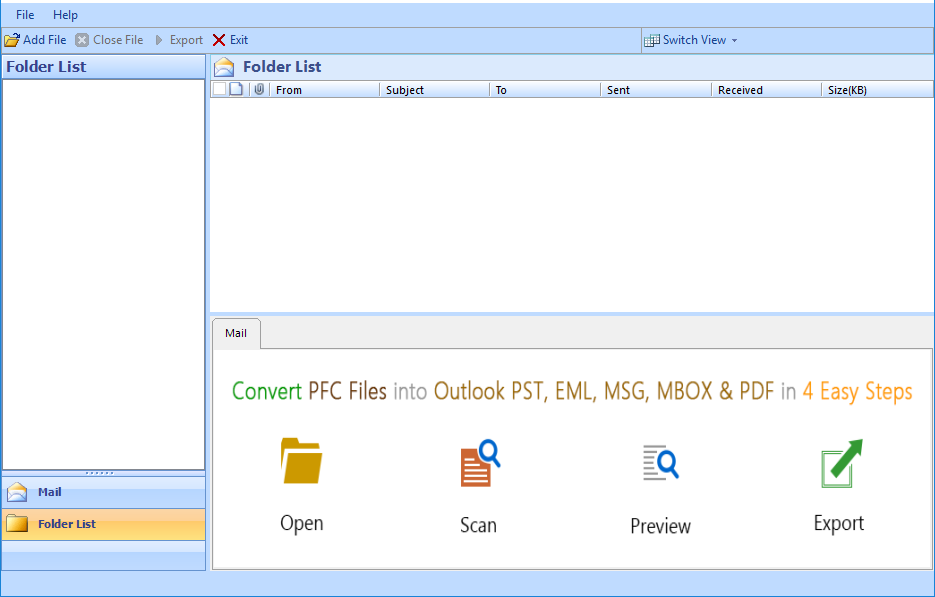Open the Help menu
The image size is (935, 597).
(65, 15)
